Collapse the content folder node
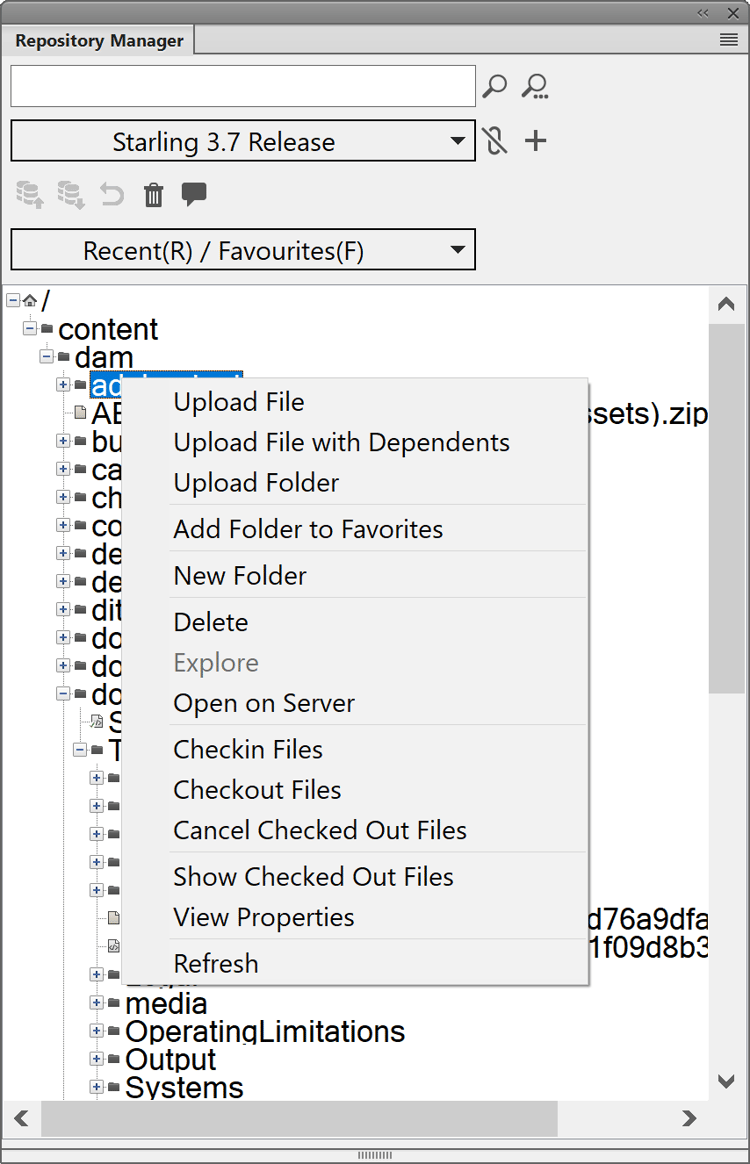This screenshot has height=1164, width=750. pos(30,328)
